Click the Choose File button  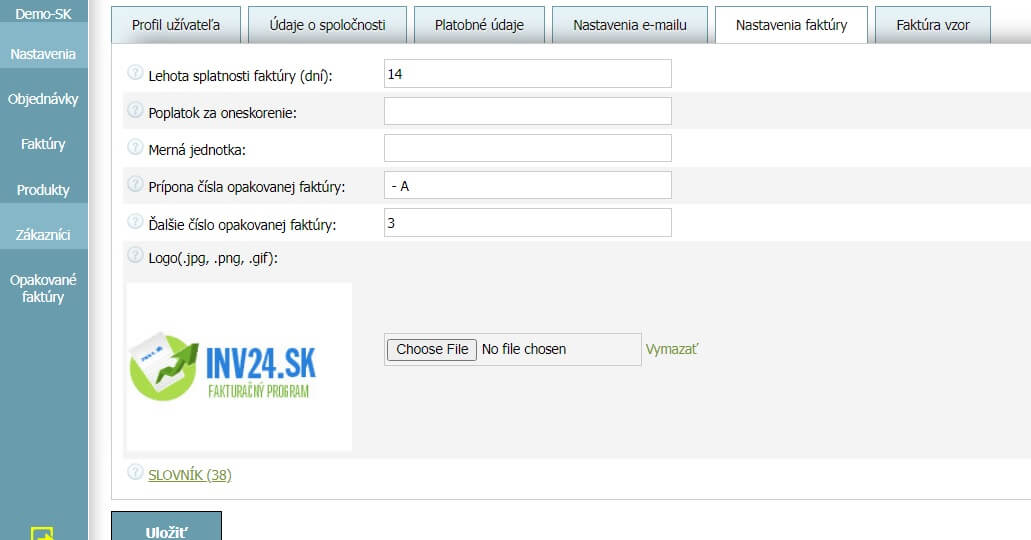(432, 349)
